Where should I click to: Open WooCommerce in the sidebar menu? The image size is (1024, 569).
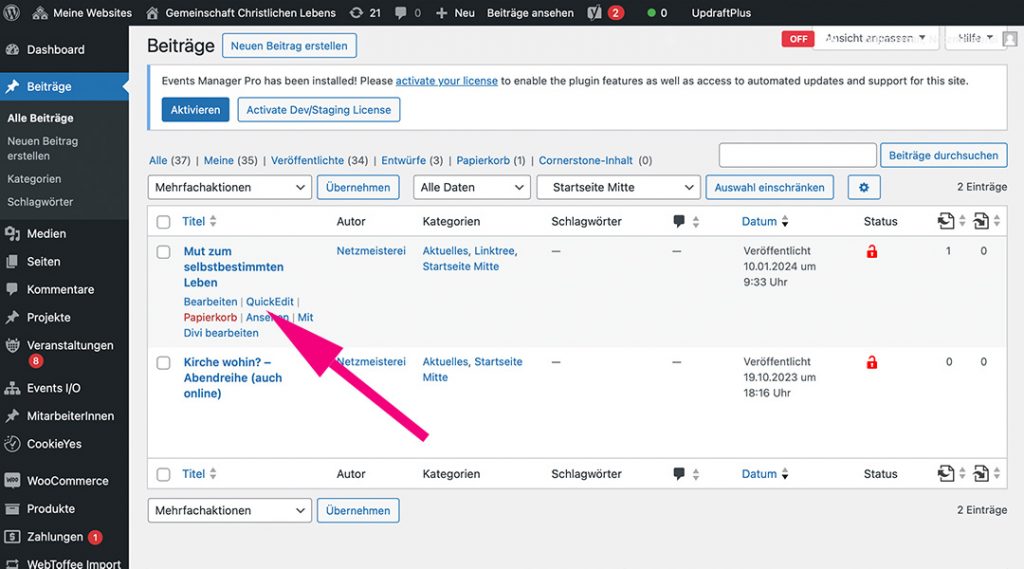click(67, 481)
